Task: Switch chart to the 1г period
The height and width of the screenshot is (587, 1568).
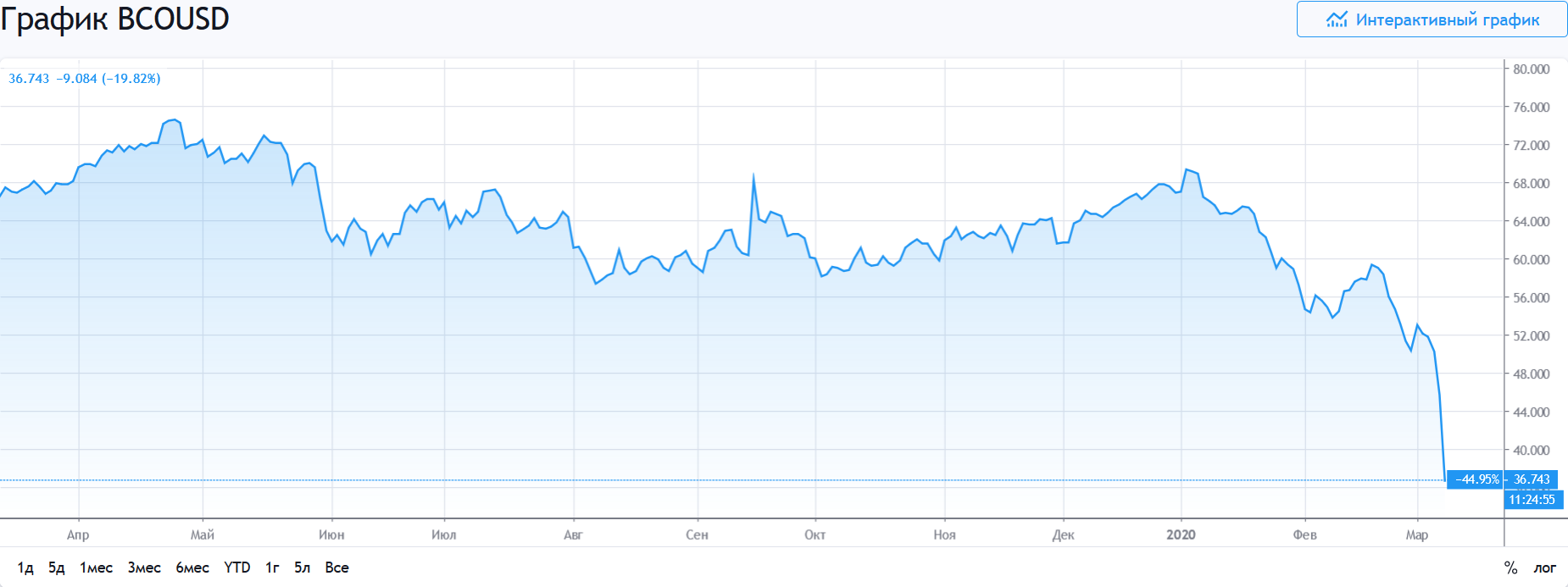Action: pos(272,568)
